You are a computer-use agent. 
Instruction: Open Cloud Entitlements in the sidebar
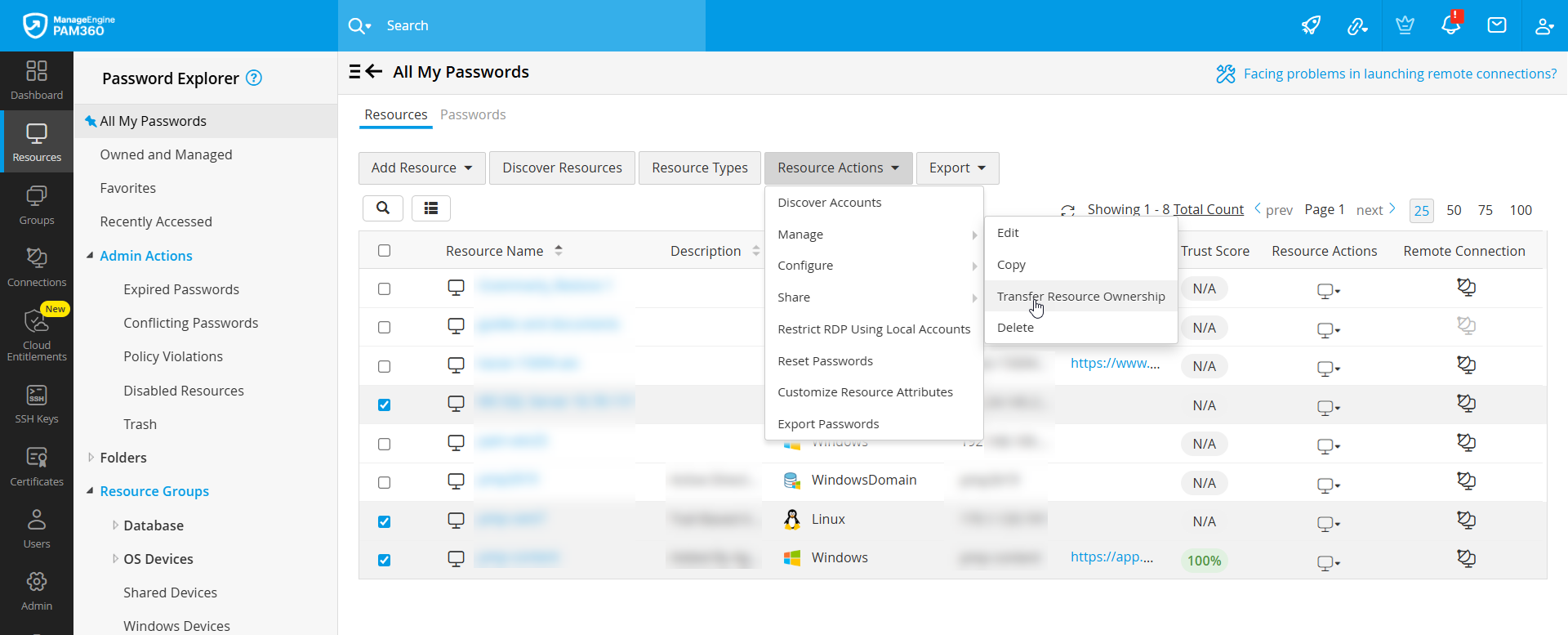[37, 335]
